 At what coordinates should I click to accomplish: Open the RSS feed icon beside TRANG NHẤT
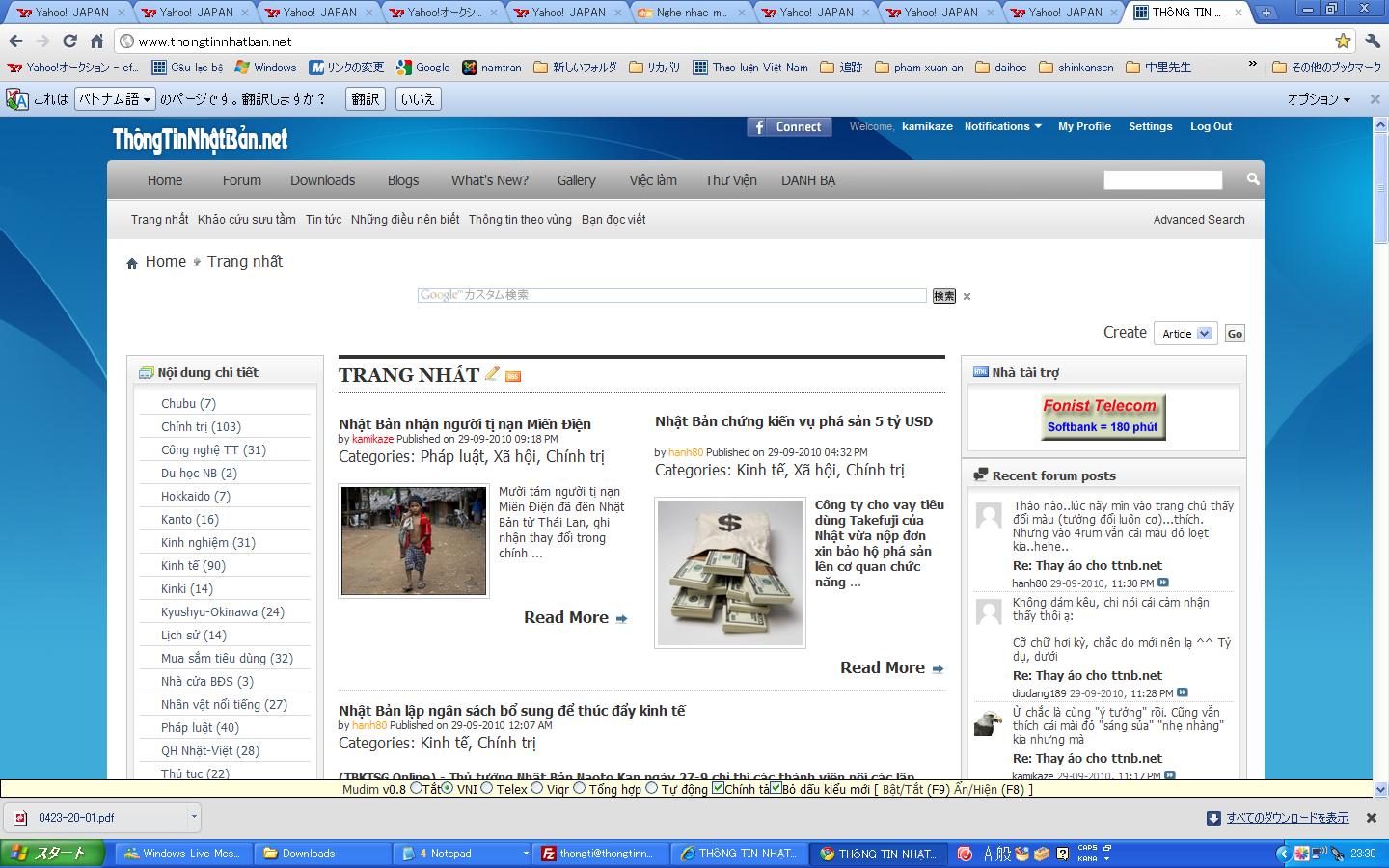click(x=513, y=376)
